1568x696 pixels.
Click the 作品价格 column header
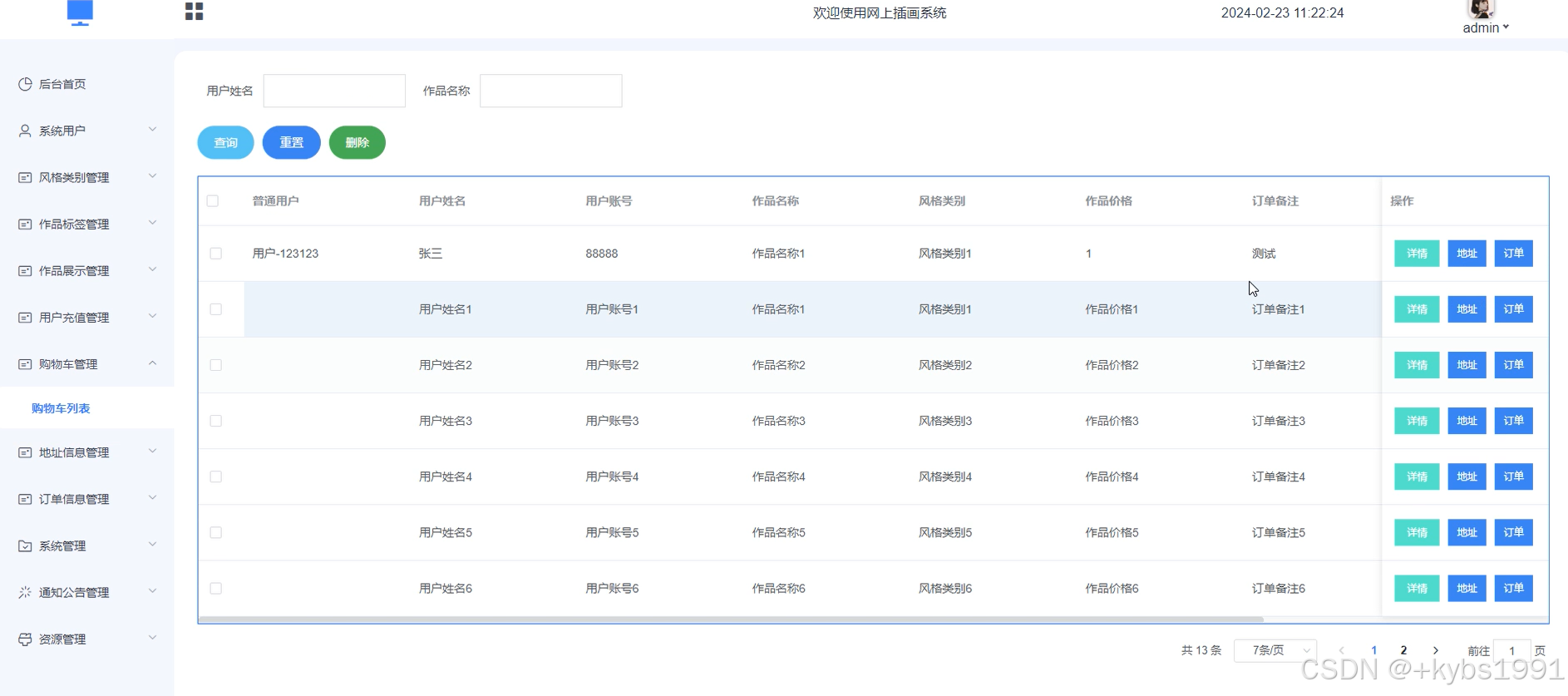coord(1108,200)
